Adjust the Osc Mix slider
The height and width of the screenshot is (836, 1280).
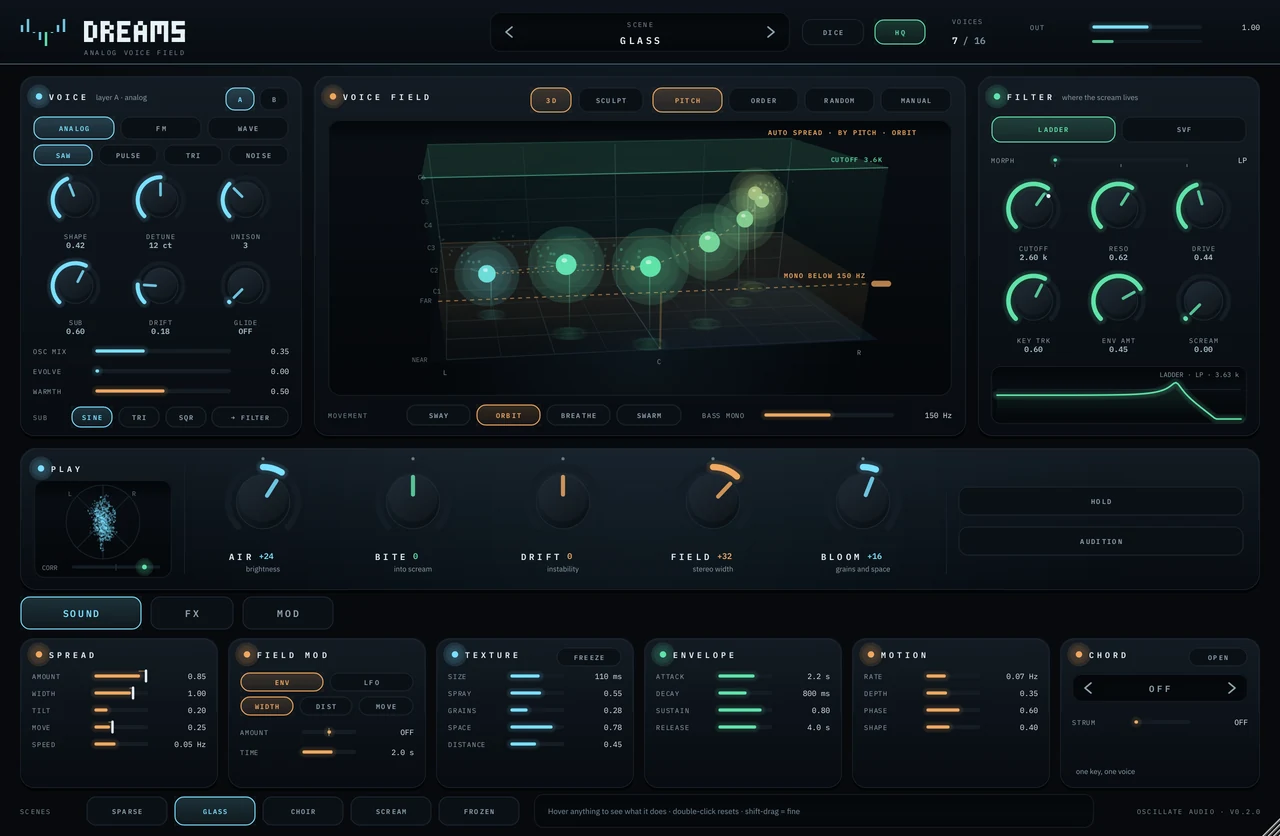(162, 351)
